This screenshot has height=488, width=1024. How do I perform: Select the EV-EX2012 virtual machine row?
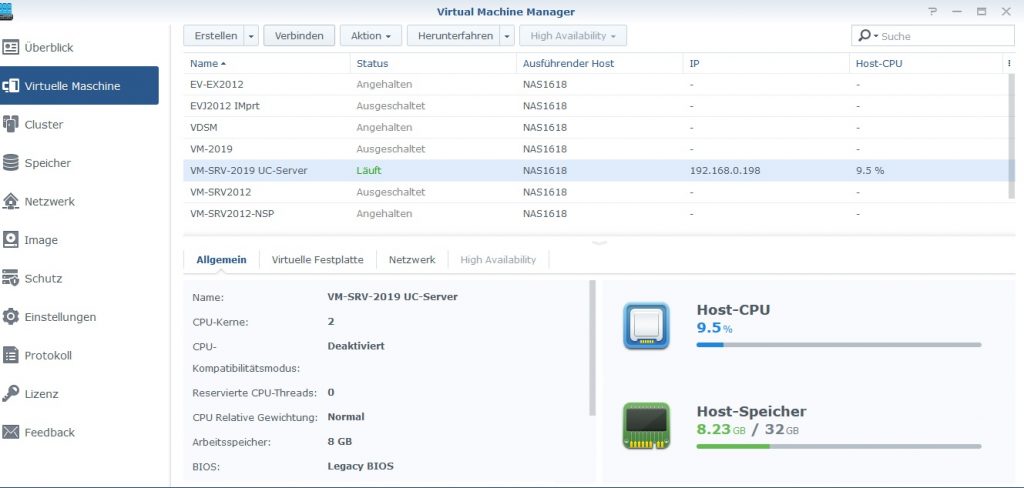click(596, 84)
